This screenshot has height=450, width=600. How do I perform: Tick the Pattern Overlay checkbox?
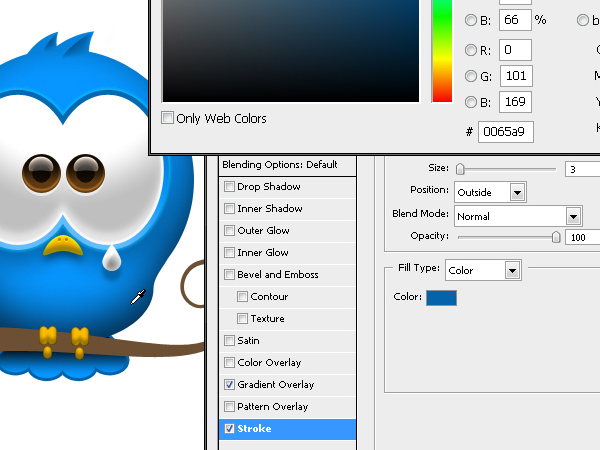(x=229, y=406)
